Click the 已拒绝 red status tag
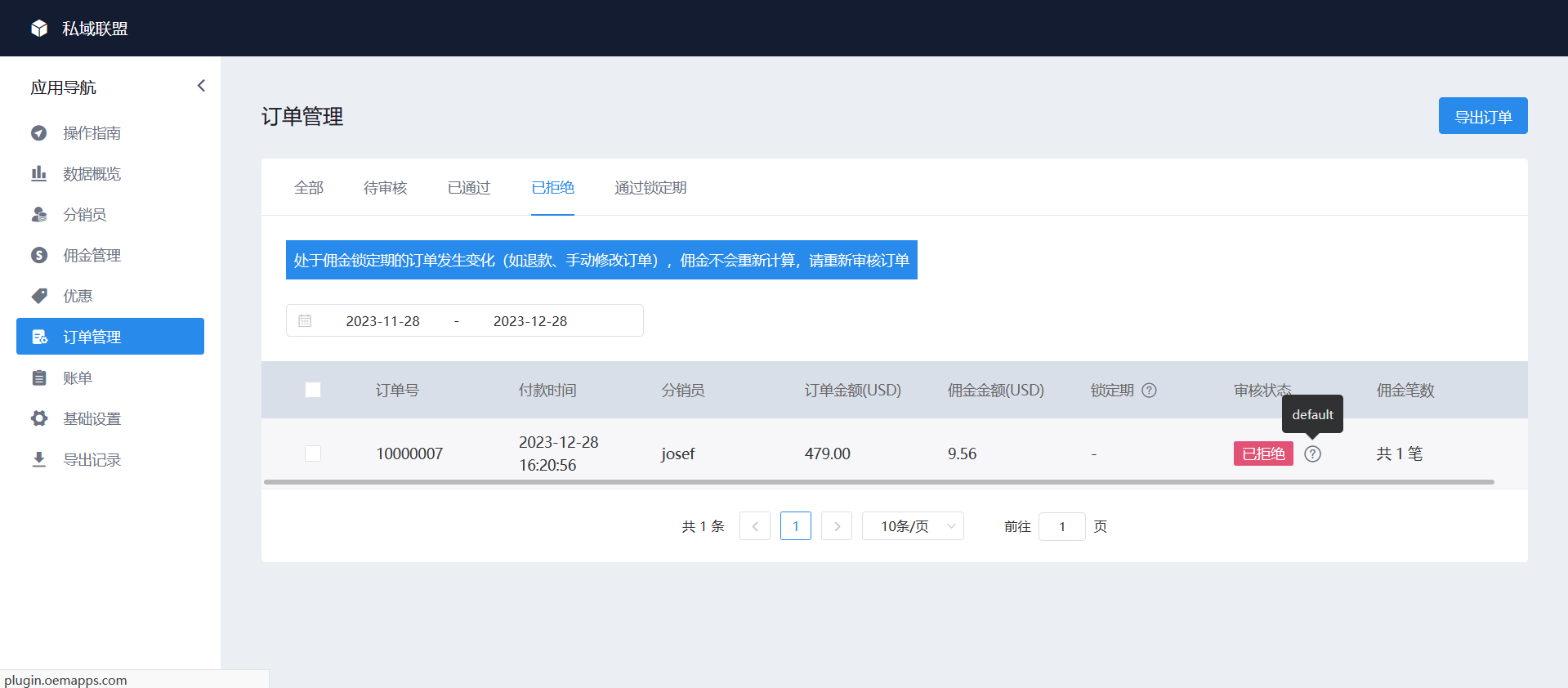The height and width of the screenshot is (688, 1568). point(1263,453)
